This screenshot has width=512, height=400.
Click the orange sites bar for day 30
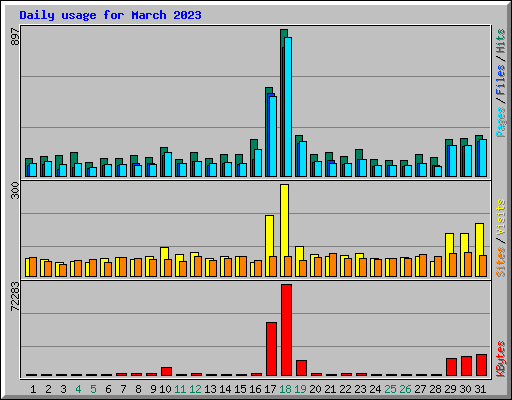[468, 264]
